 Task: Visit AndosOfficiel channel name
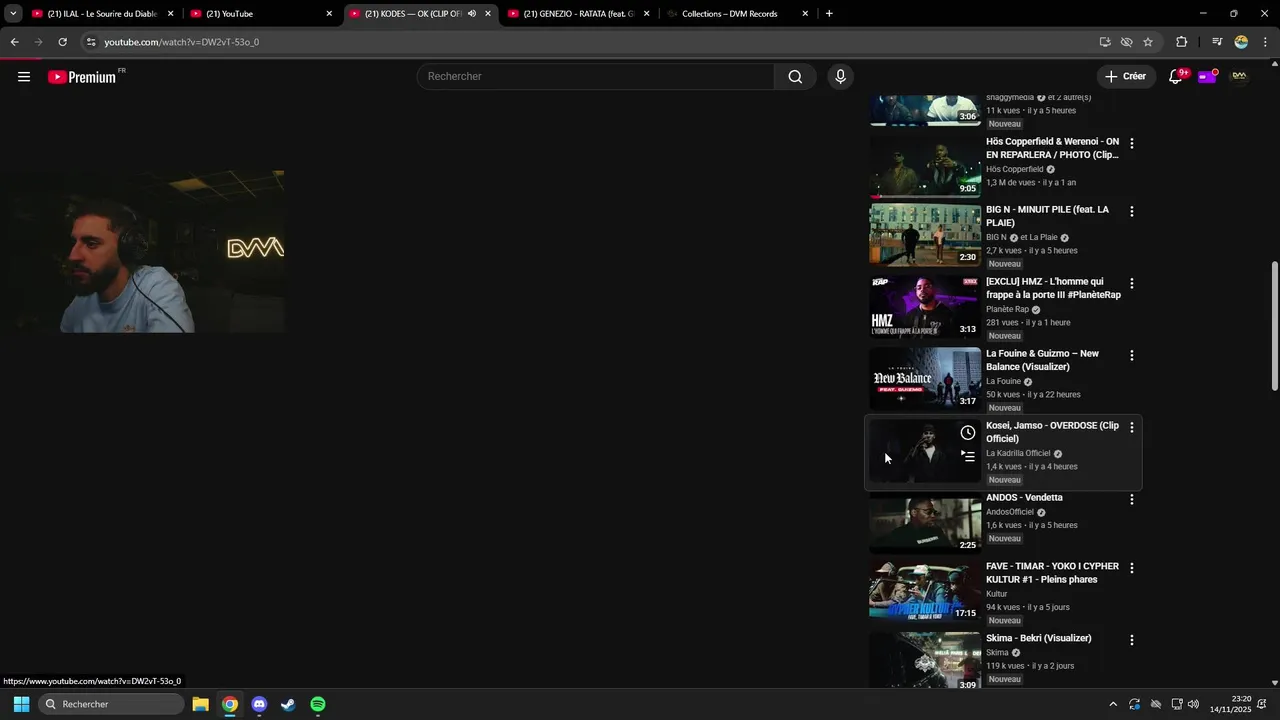point(1010,512)
